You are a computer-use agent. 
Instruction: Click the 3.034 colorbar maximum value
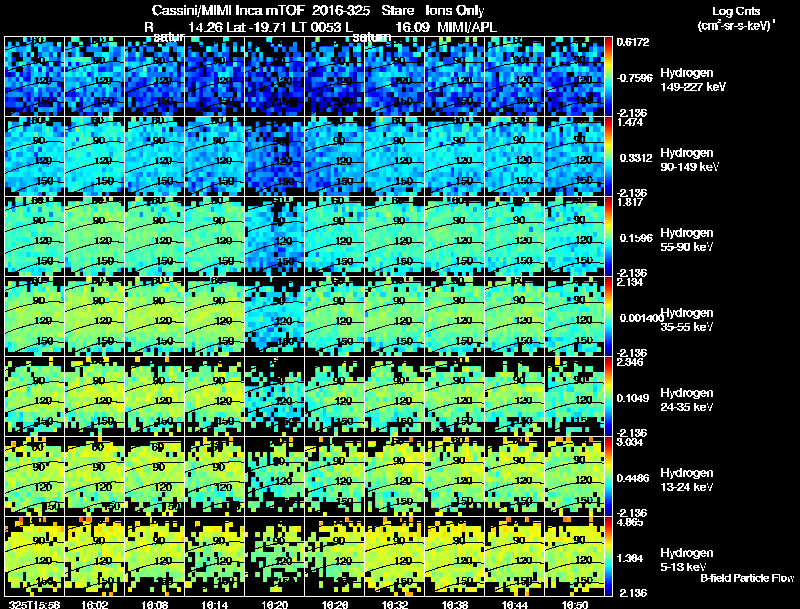[x=631, y=442]
